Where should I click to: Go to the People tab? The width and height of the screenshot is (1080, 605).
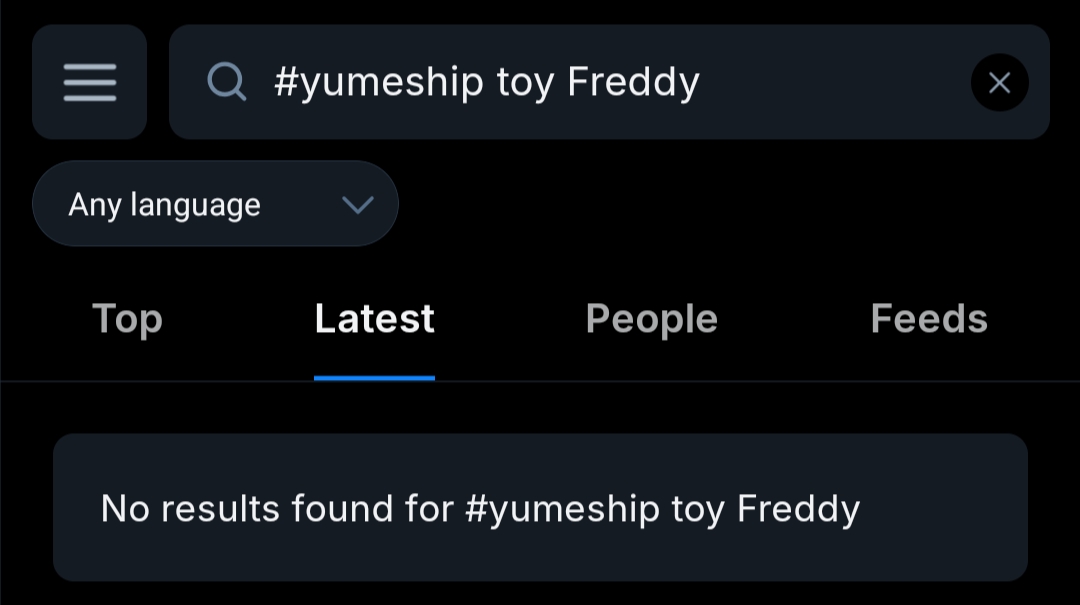point(651,319)
